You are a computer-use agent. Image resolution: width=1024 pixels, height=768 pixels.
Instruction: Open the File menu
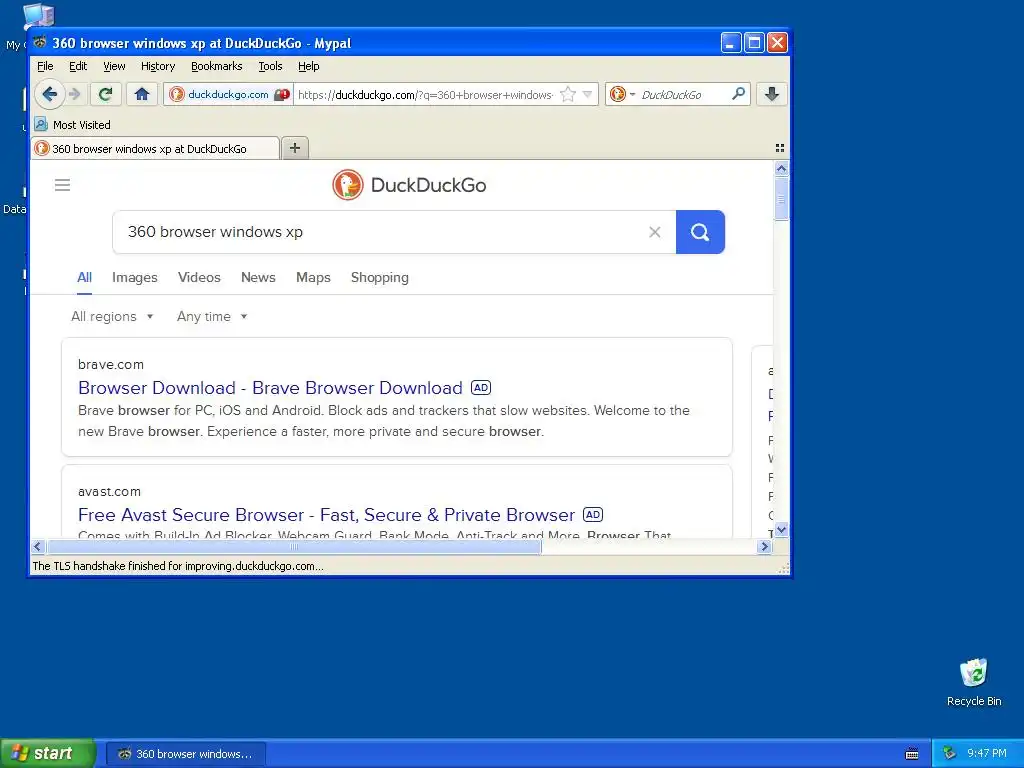click(x=45, y=66)
